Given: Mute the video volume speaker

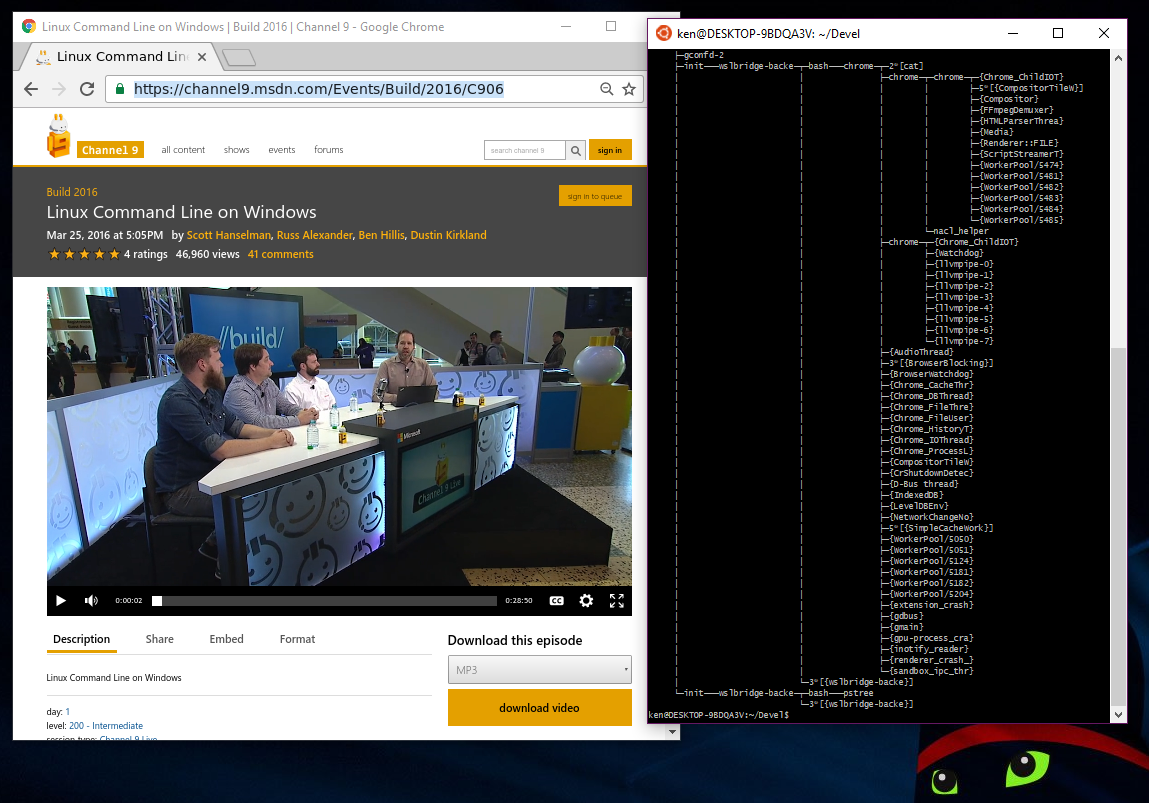Looking at the screenshot, I should tap(91, 601).
